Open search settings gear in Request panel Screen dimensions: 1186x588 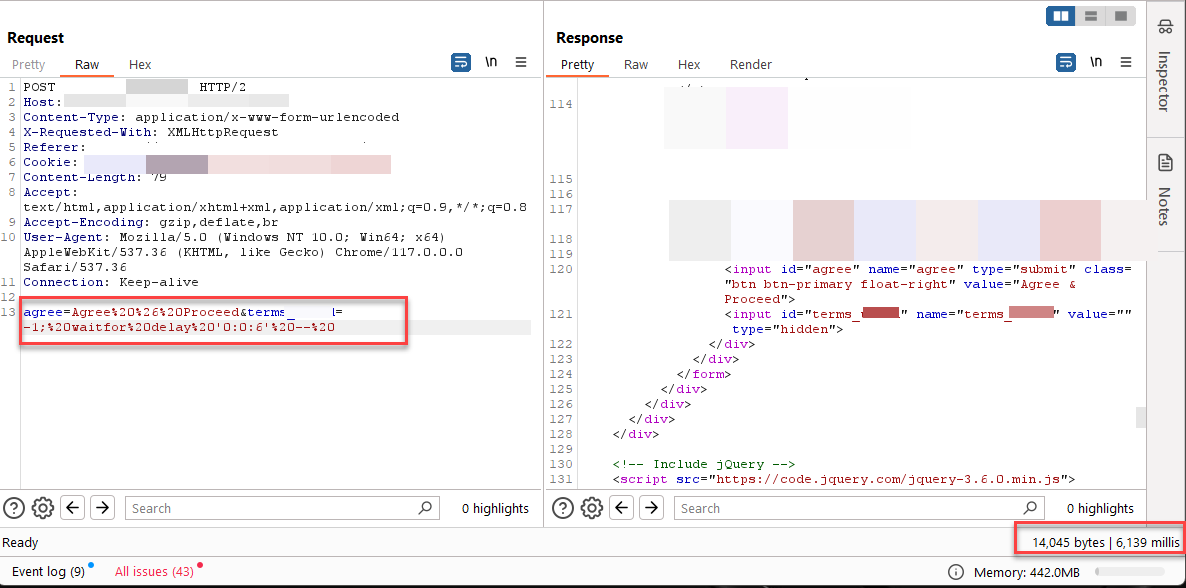43,508
